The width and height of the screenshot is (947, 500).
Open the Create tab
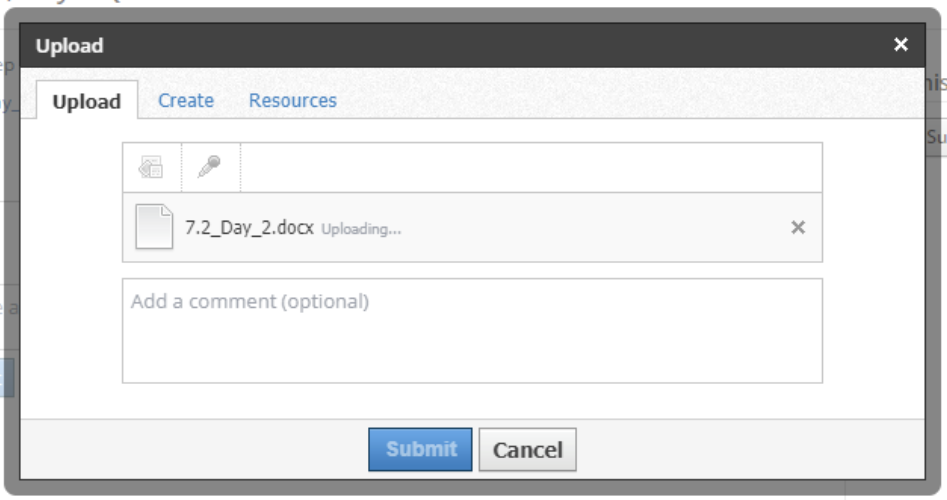[186, 100]
